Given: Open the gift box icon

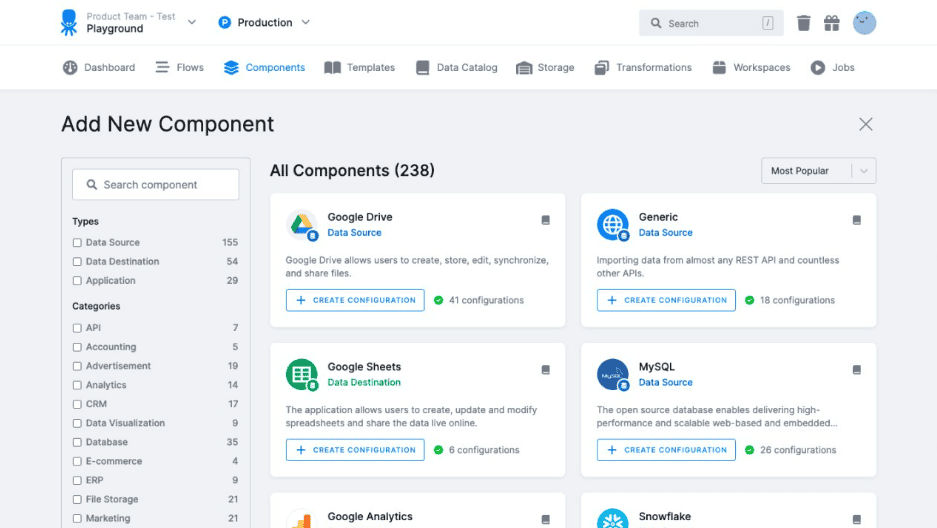Looking at the screenshot, I should 831,23.
